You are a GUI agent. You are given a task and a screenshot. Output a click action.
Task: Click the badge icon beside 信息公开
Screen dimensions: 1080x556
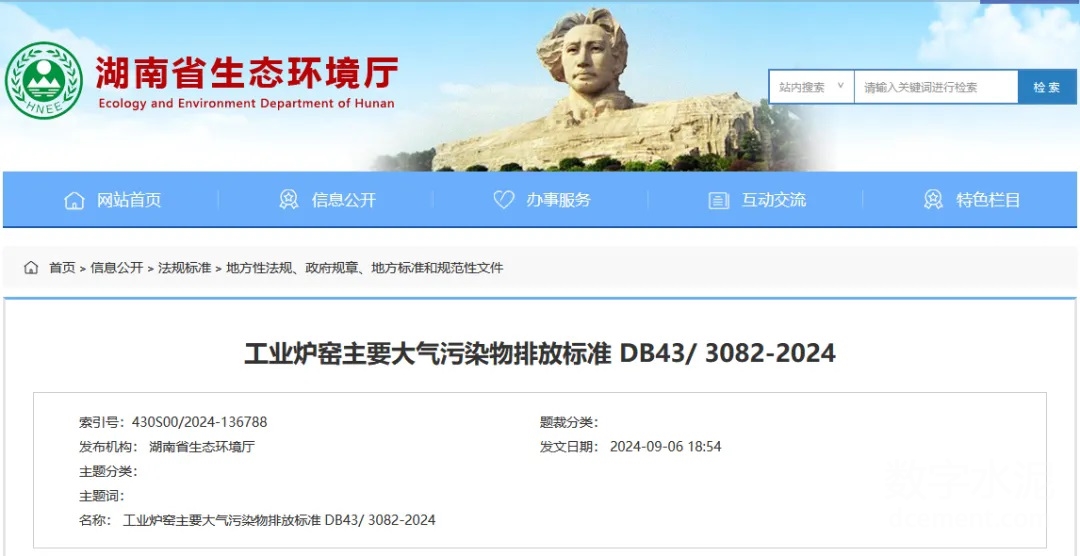289,200
